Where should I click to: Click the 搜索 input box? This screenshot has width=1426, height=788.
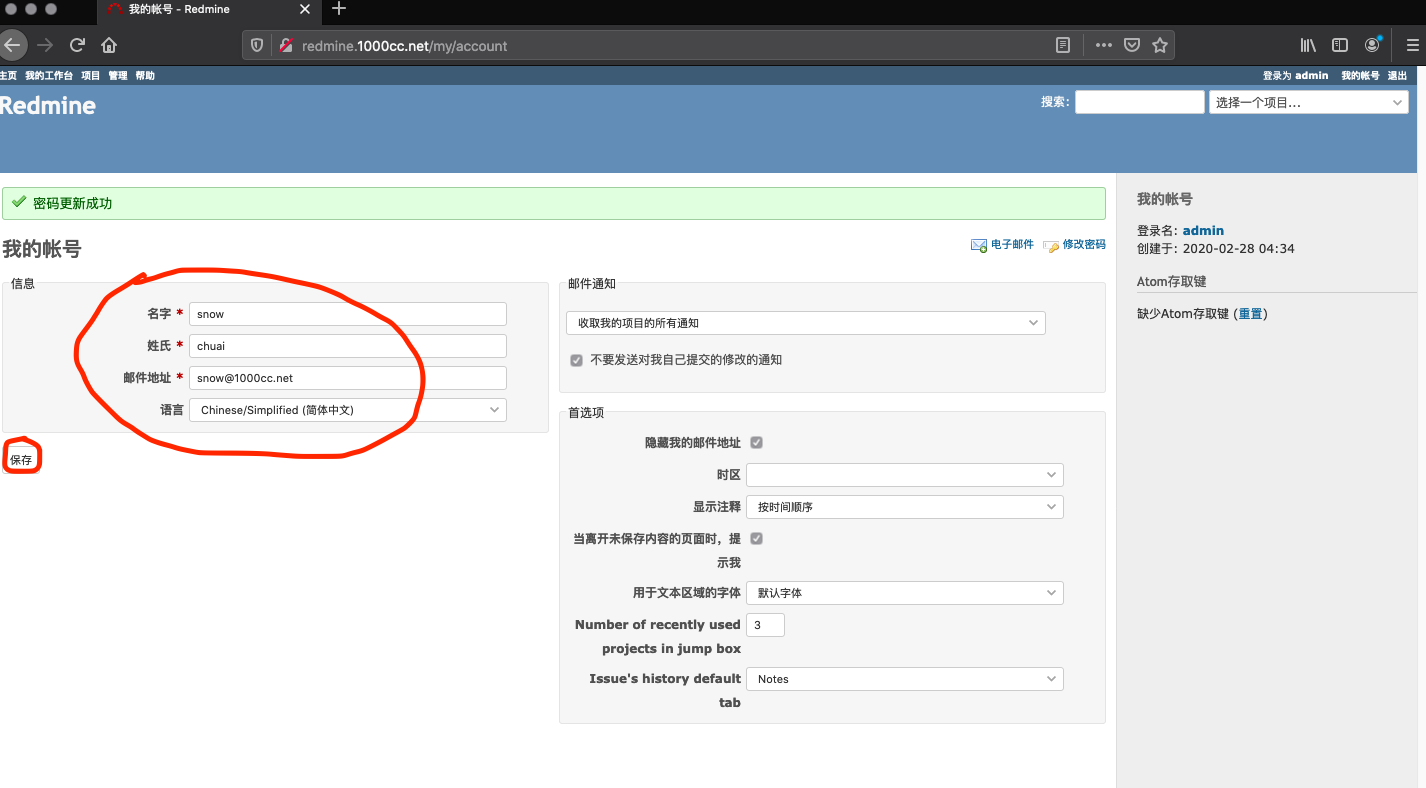coord(1140,102)
